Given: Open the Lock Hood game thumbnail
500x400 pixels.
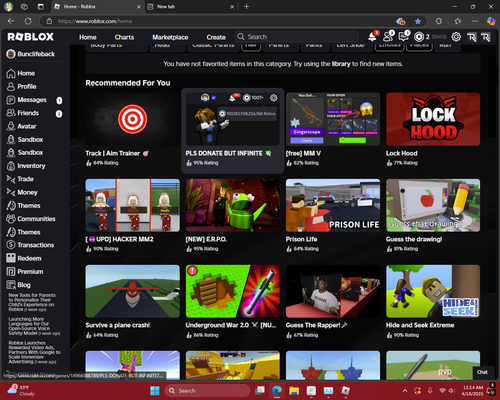Looking at the screenshot, I should point(433,119).
